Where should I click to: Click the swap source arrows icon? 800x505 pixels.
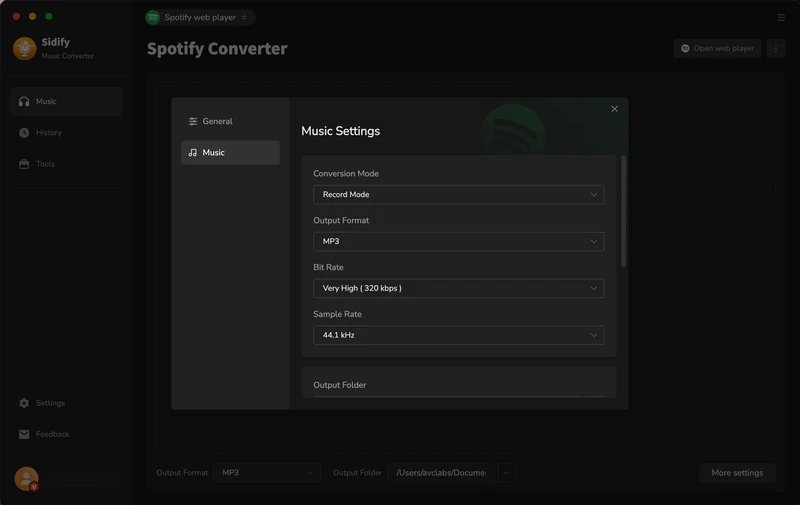(x=244, y=17)
